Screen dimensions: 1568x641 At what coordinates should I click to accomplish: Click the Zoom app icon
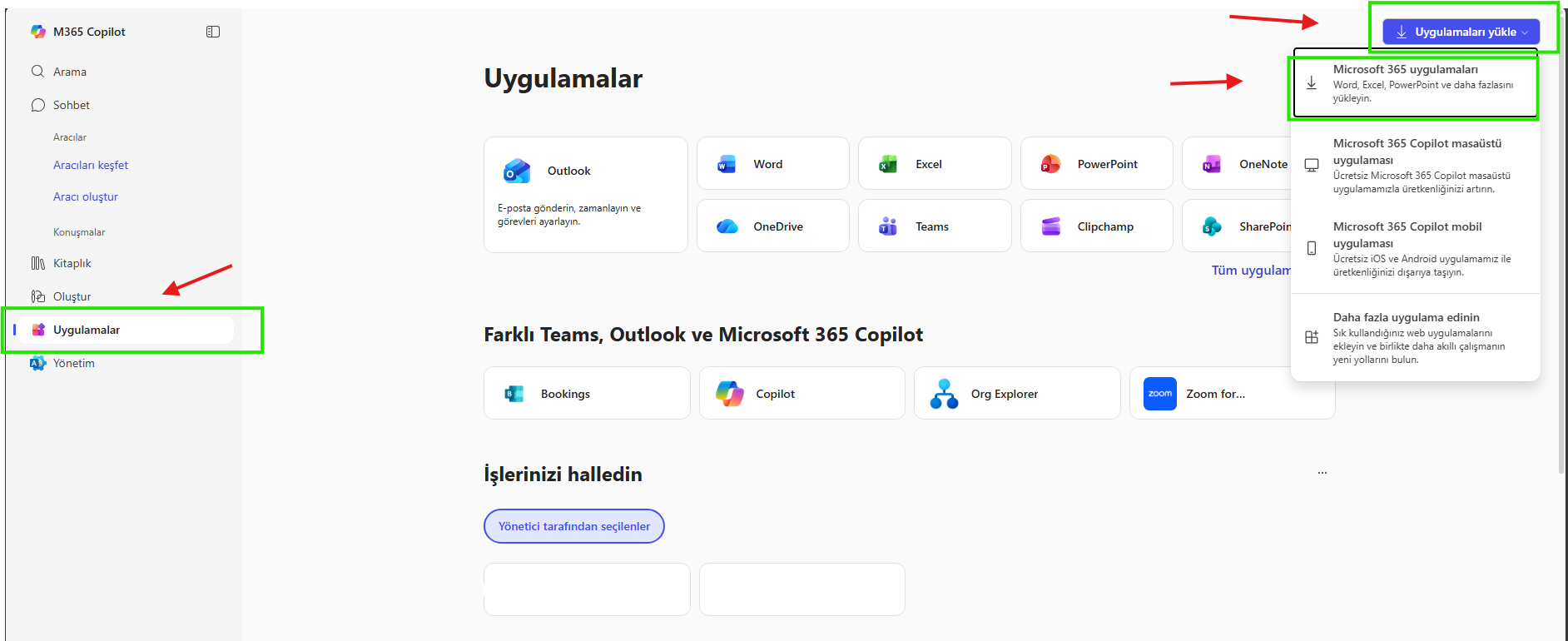1160,394
